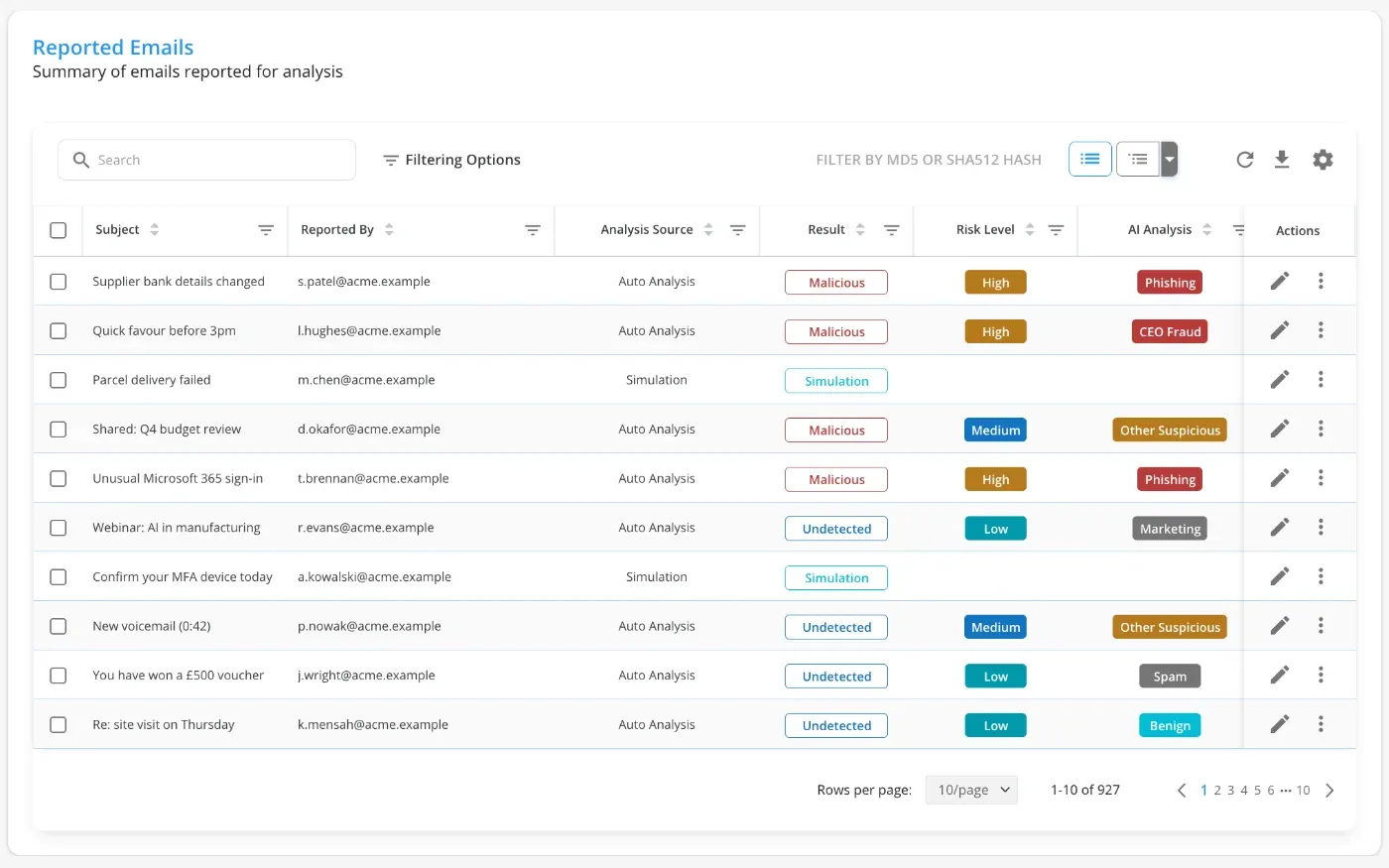Open more actions for 'Webinar: AI in manufacturing'
The width and height of the screenshot is (1389, 868).
tap(1321, 527)
